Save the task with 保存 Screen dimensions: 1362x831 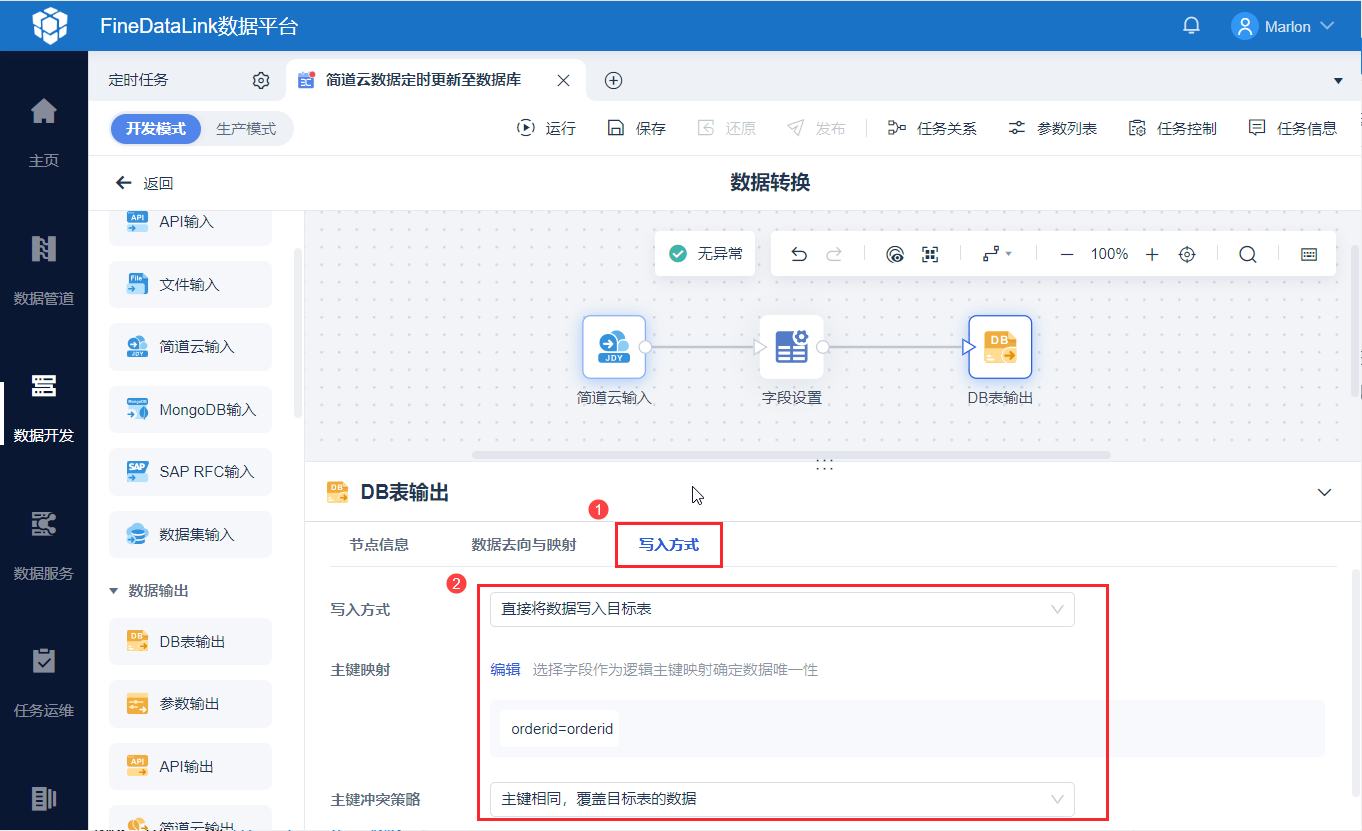636,128
